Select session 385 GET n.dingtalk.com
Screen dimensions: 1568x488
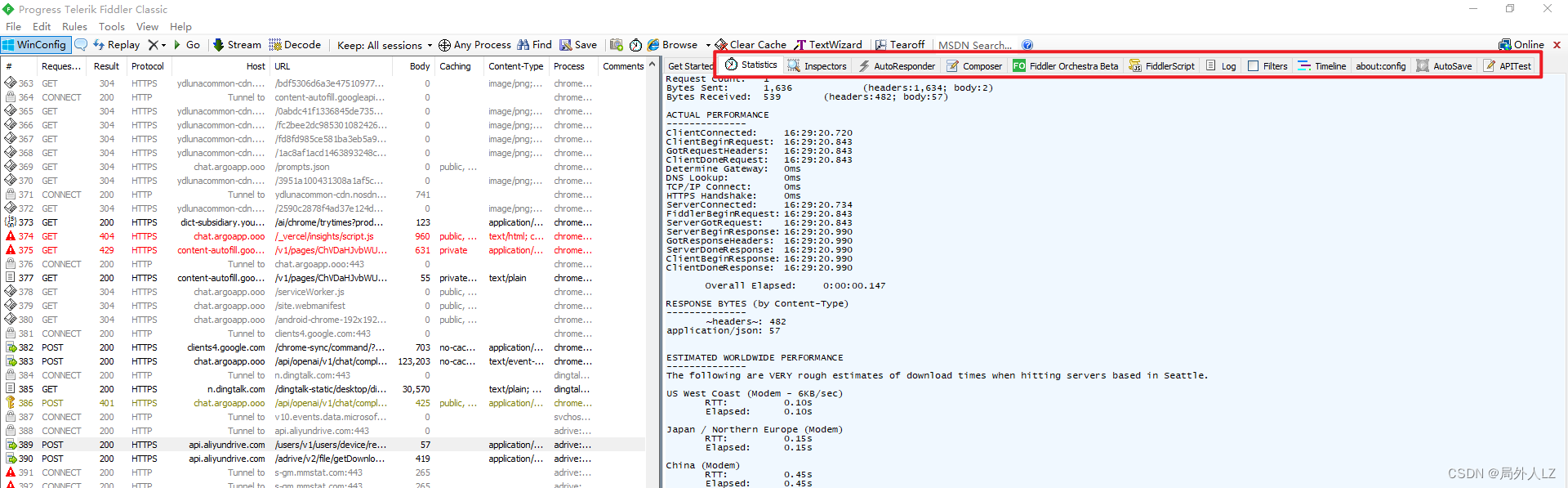point(323,389)
